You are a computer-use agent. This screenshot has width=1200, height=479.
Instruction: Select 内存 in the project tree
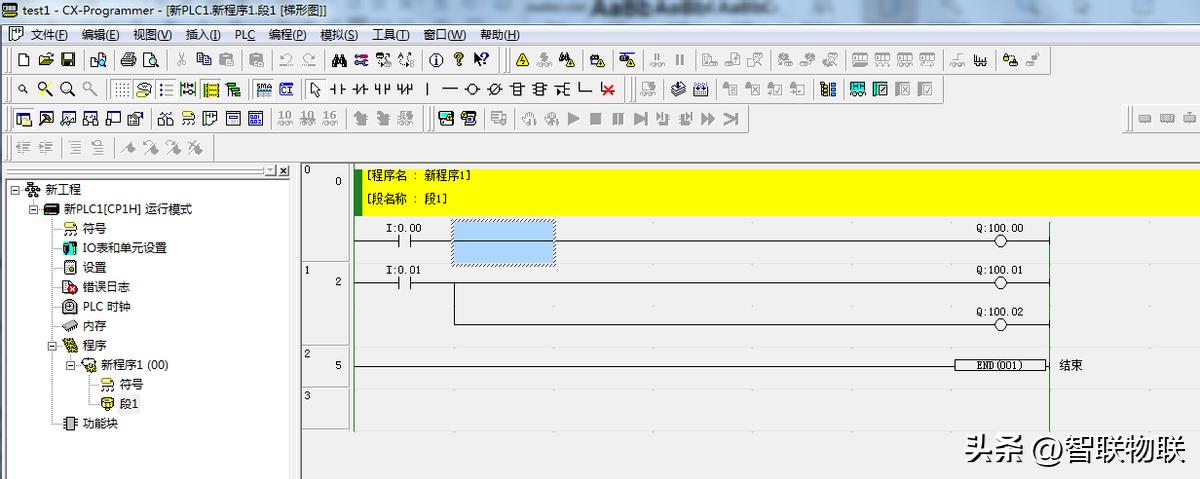[x=94, y=326]
